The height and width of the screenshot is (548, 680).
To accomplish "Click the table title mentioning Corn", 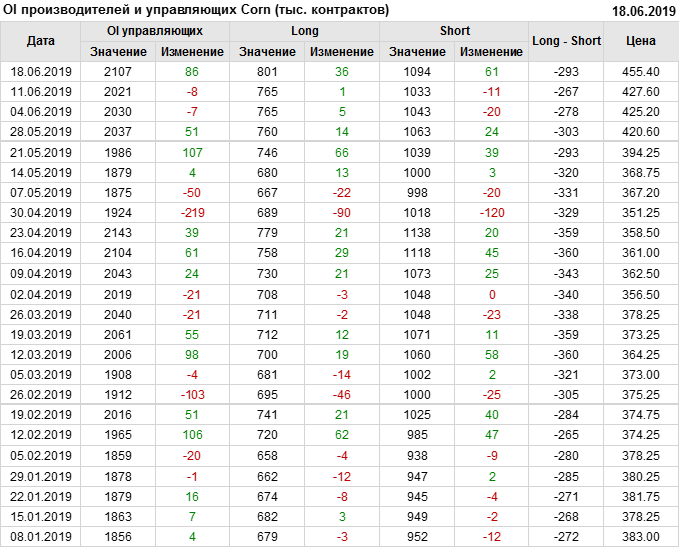I will 197,9.
